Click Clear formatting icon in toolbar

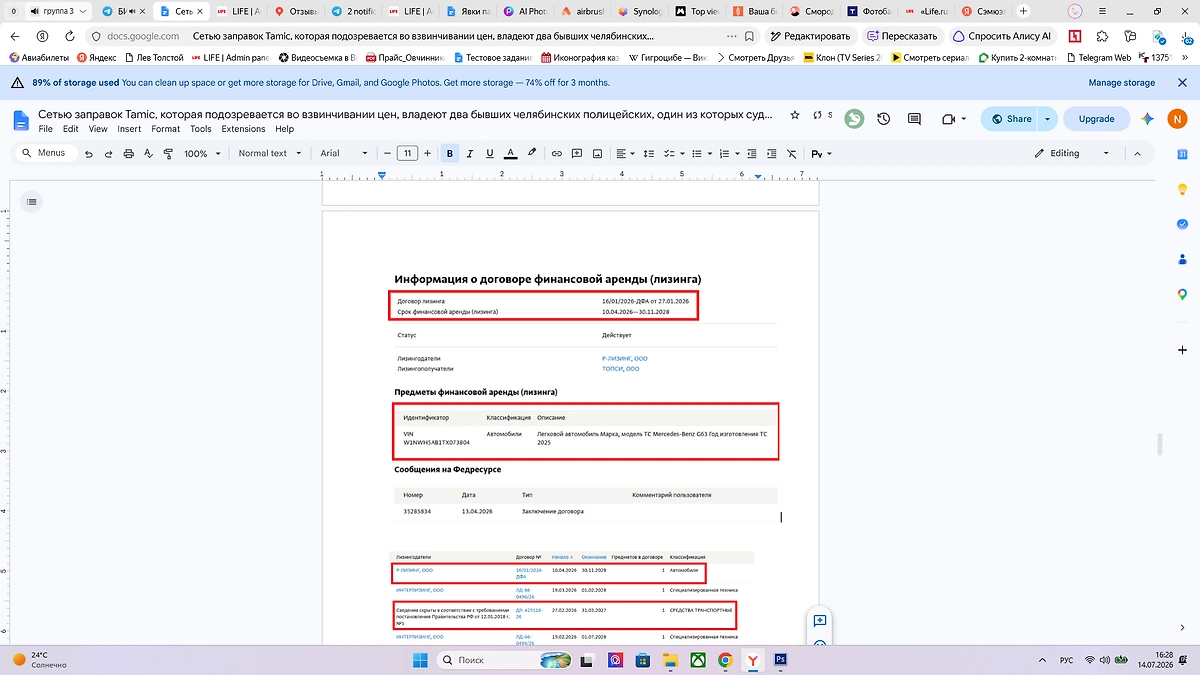click(x=791, y=154)
